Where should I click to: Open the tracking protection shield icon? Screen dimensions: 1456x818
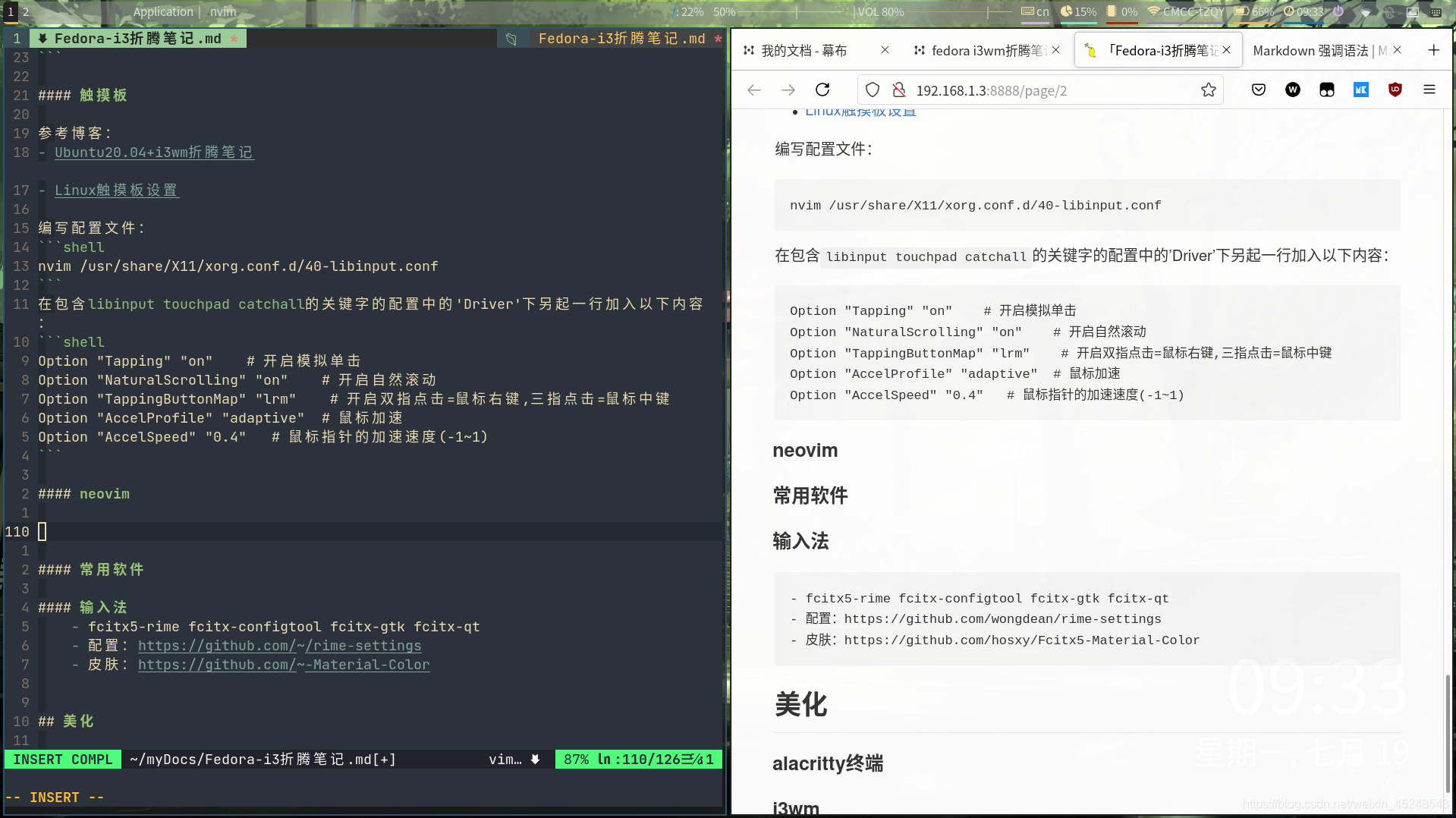(x=873, y=90)
